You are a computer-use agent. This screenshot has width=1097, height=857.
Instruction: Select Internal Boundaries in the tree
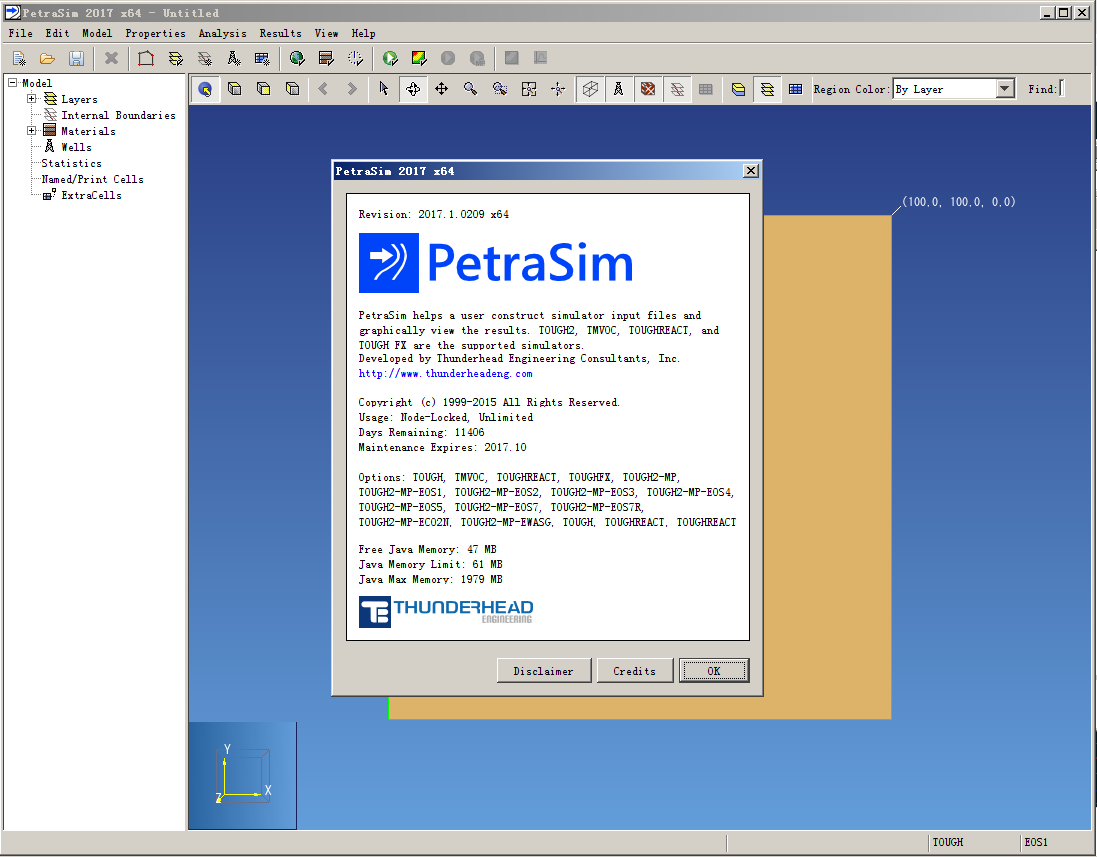point(118,115)
